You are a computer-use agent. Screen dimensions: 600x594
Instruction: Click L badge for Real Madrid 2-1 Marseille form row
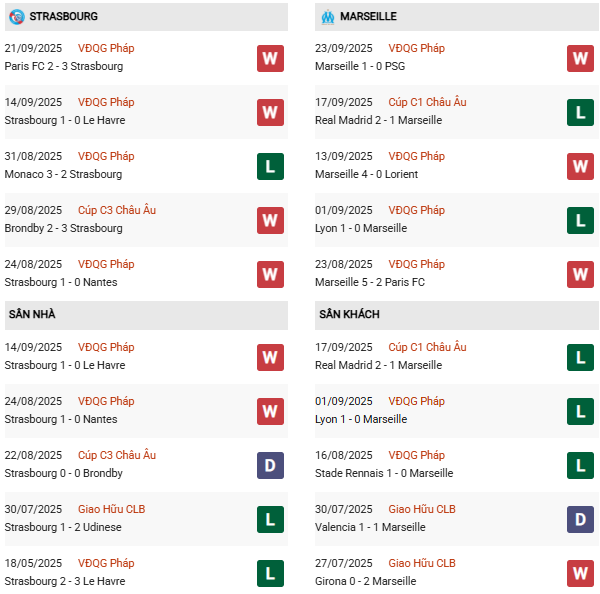pyautogui.click(x=580, y=112)
